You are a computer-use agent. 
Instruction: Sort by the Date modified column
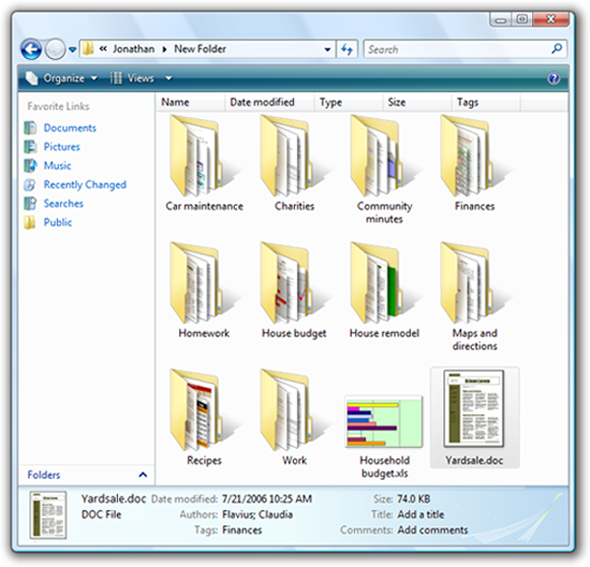click(x=269, y=102)
